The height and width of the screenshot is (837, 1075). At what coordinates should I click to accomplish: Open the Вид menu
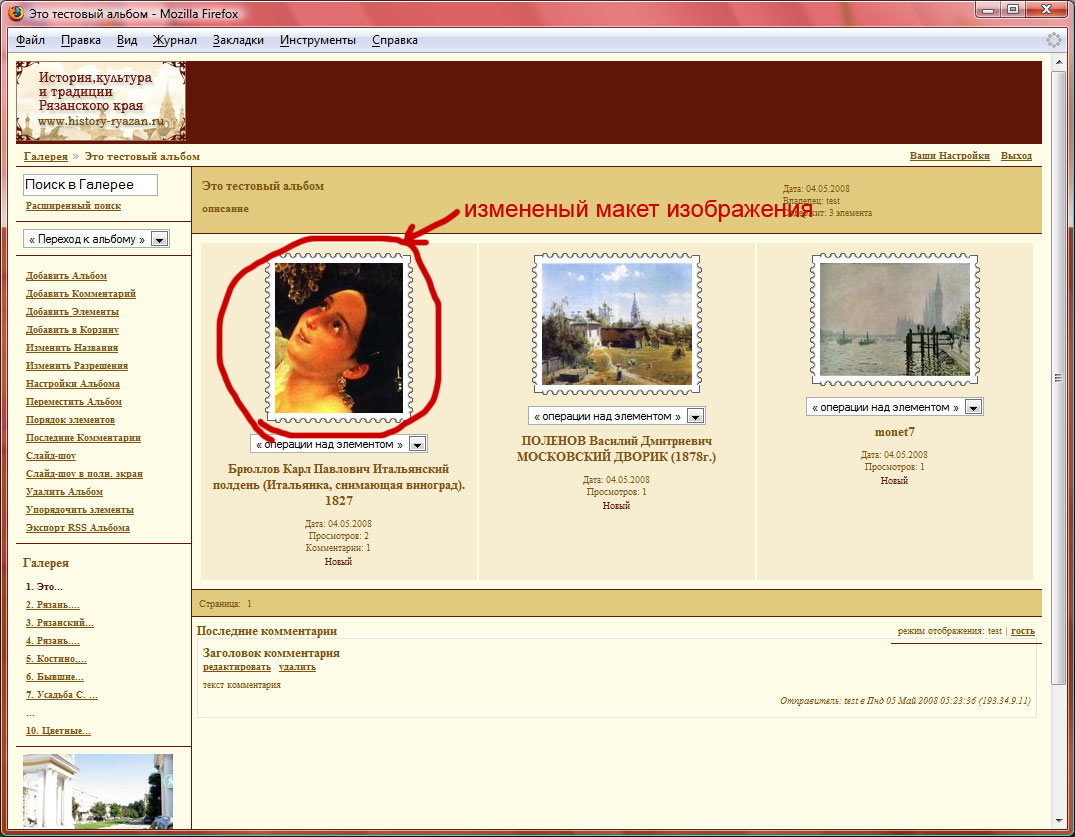pos(127,40)
